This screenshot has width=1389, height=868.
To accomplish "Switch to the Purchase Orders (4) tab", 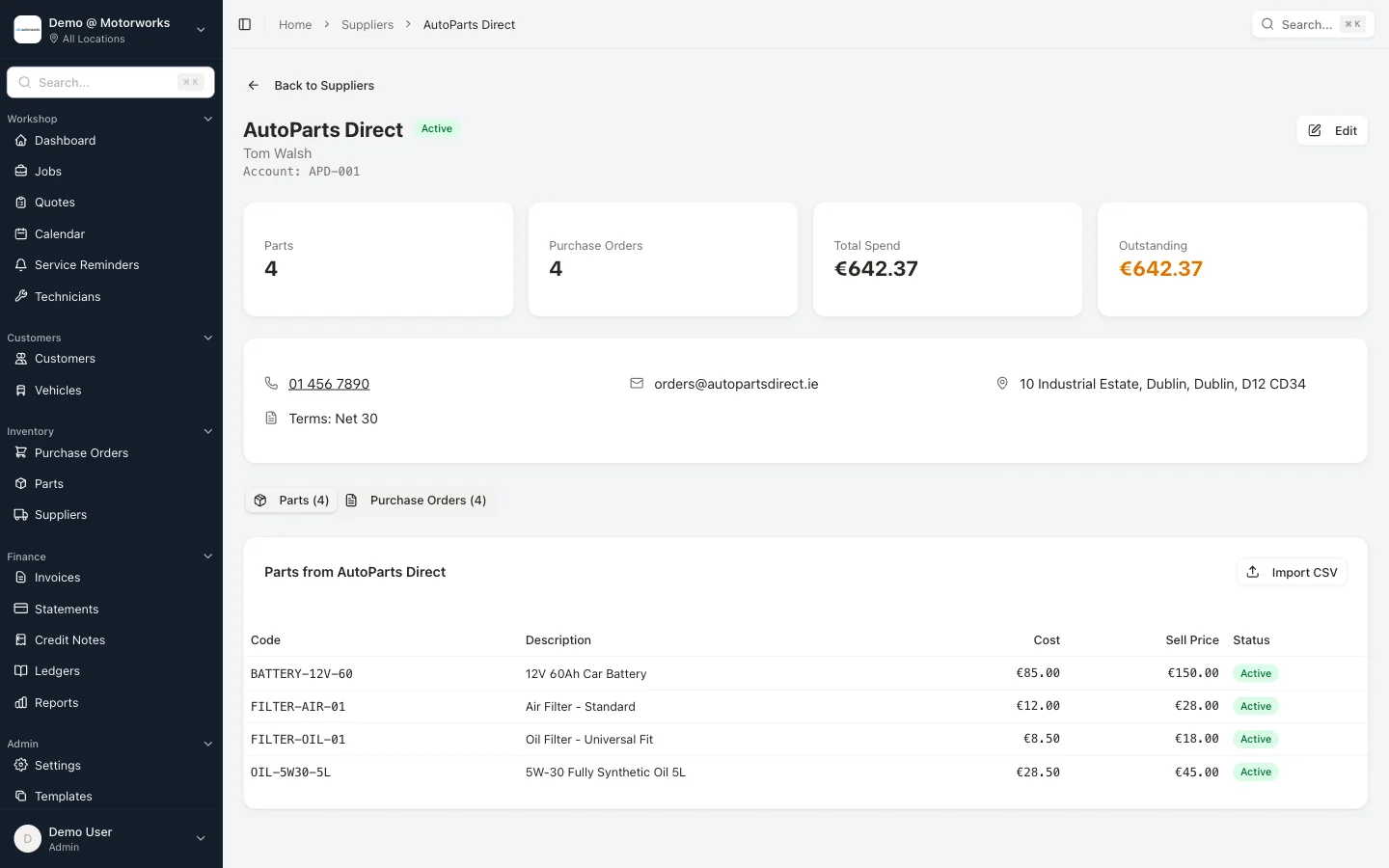I will (416, 500).
